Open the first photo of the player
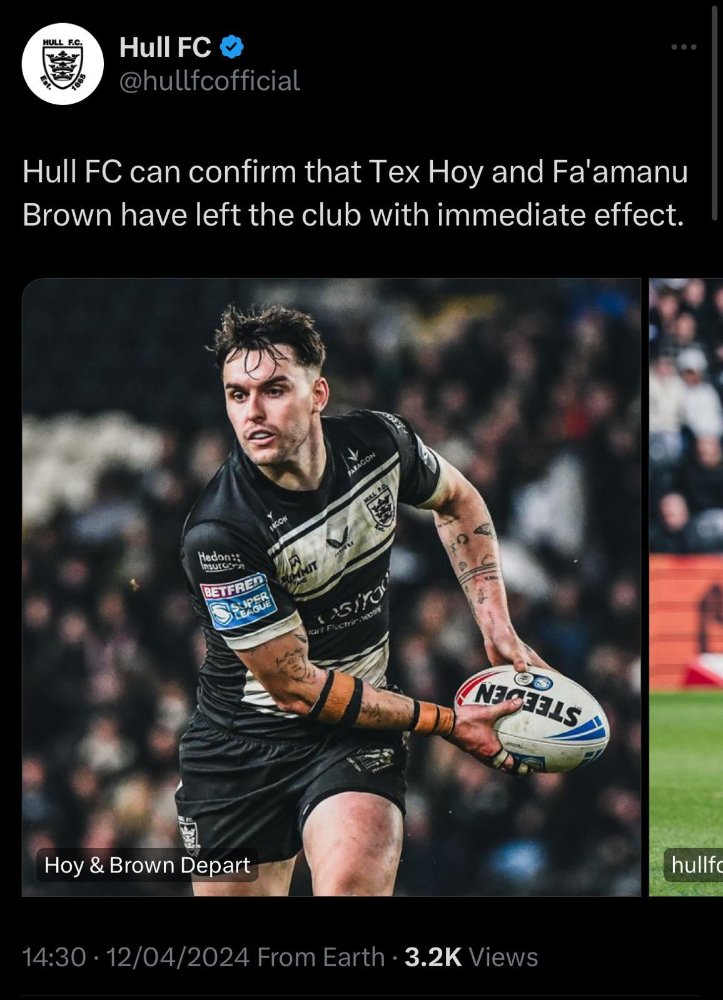 (x=331, y=587)
